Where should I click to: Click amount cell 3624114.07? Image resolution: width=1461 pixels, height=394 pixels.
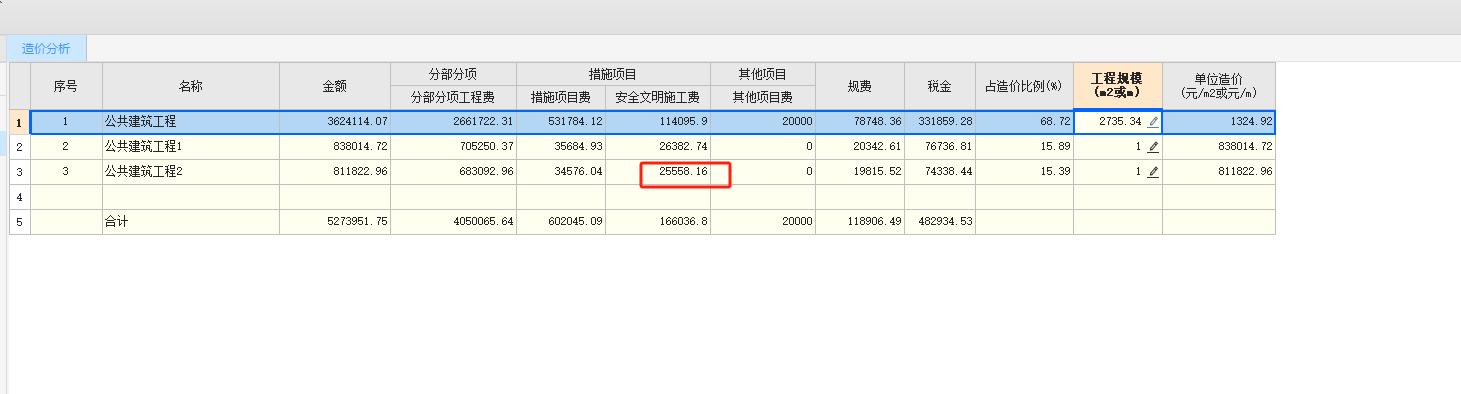point(335,122)
